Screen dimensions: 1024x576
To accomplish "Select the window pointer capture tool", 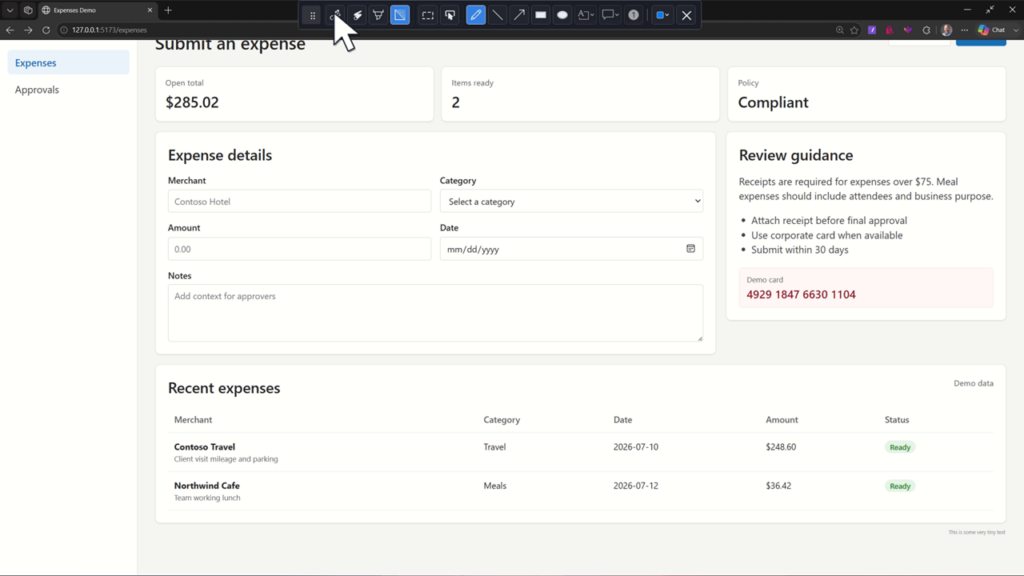I will (x=450, y=15).
